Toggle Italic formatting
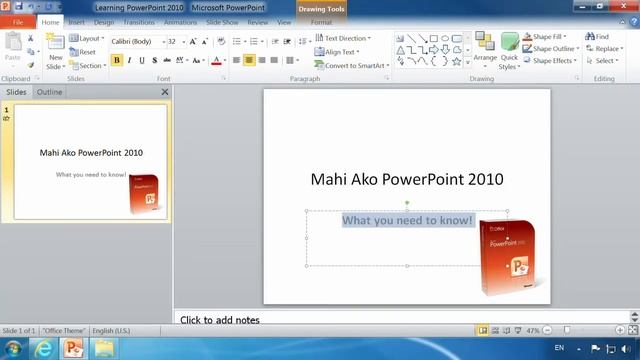Image resolution: width=640 pixels, height=360 pixels. 129,60
